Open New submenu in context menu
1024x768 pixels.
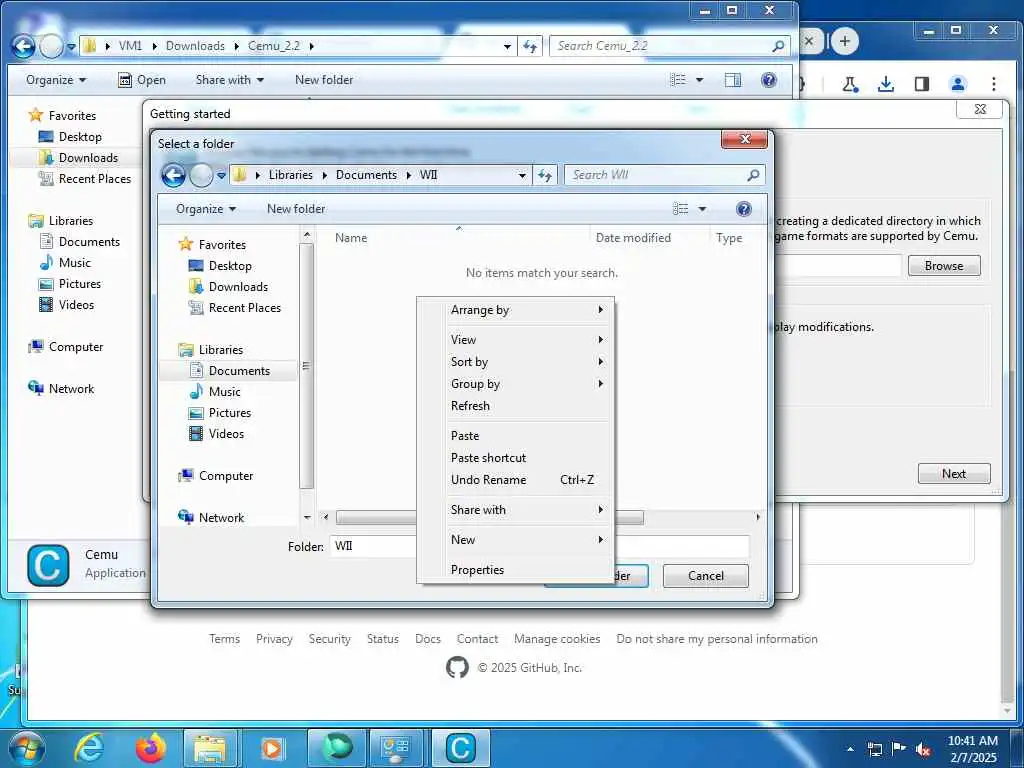[x=515, y=539]
